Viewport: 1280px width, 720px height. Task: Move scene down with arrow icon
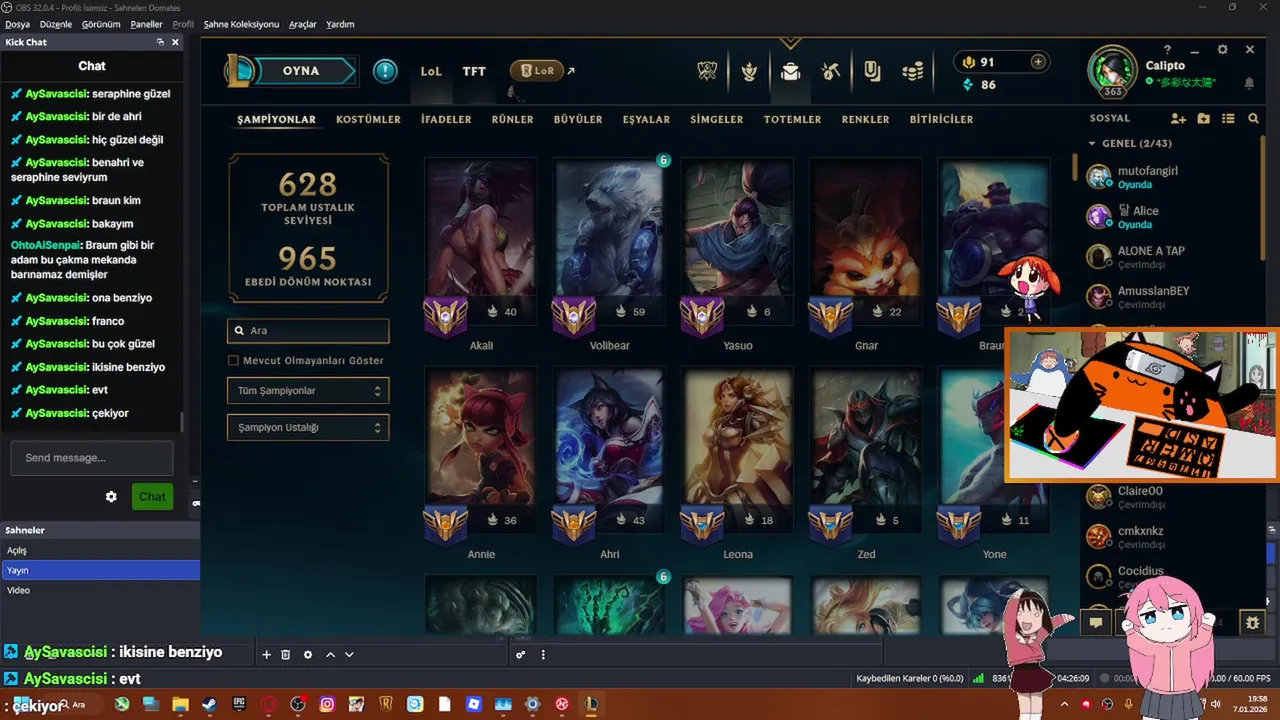point(349,655)
